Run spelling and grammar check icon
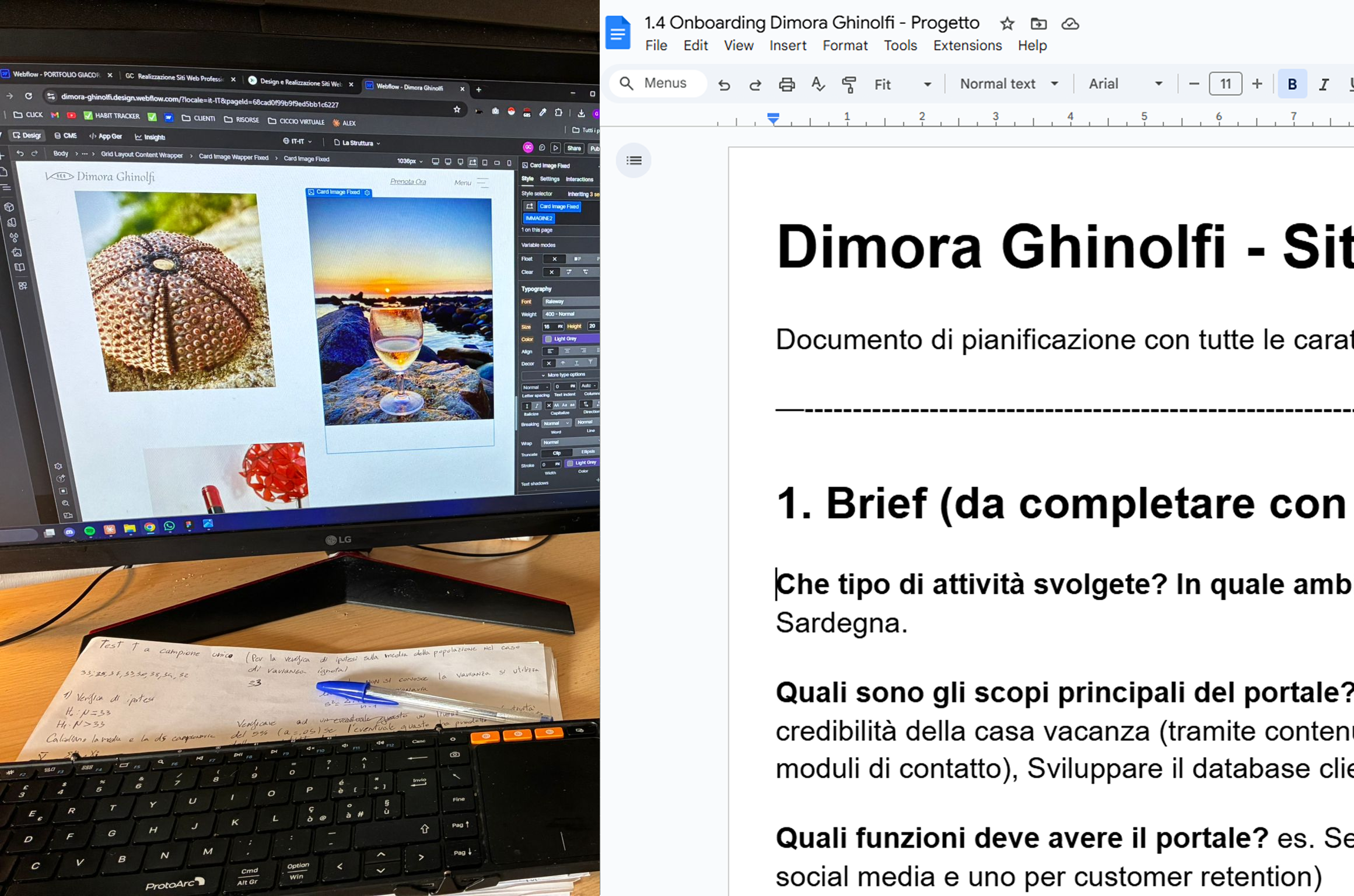Viewport: 1354px width, 896px height. click(x=818, y=85)
